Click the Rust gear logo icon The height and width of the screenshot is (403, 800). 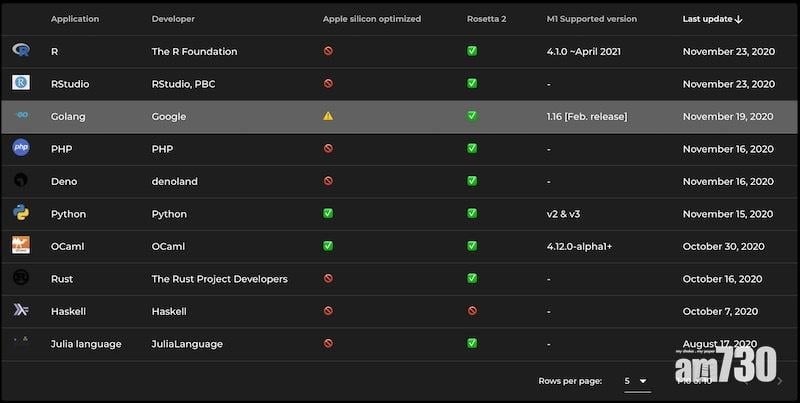[x=21, y=278]
